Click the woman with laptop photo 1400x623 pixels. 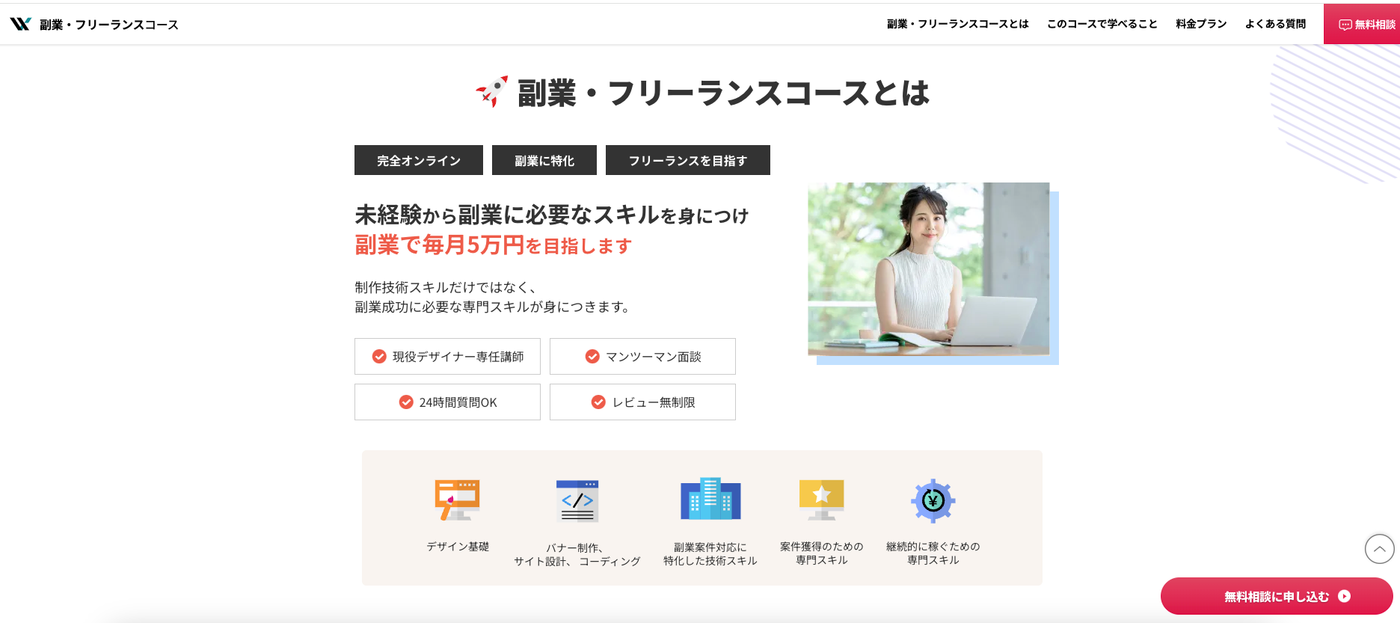(x=928, y=269)
